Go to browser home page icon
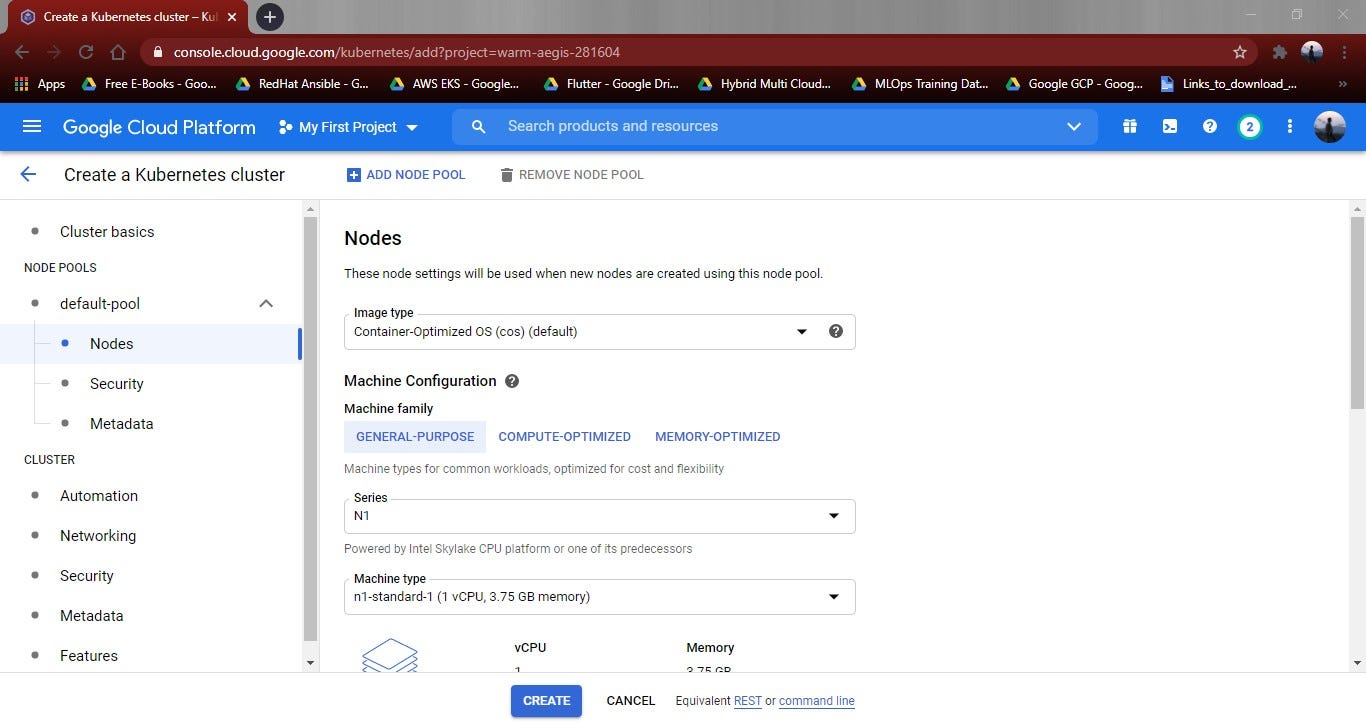Screen dimensions: 1366x727 [118, 52]
